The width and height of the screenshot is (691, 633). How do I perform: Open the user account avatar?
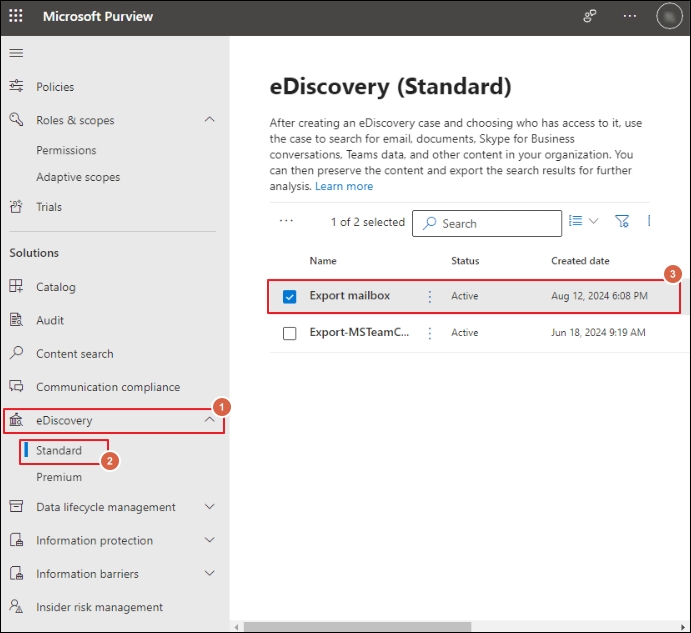669,16
